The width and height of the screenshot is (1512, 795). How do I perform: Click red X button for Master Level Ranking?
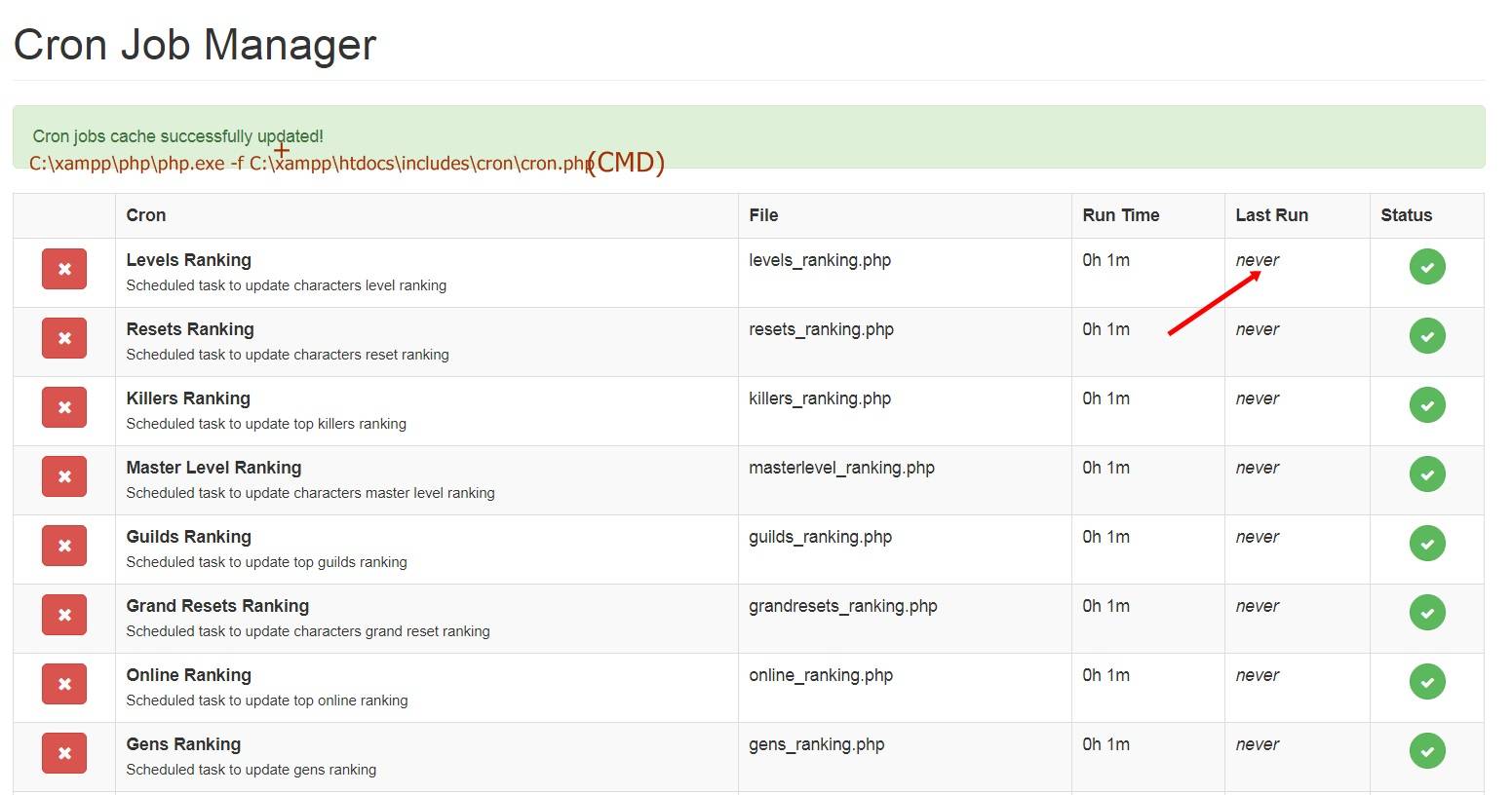coord(64,476)
